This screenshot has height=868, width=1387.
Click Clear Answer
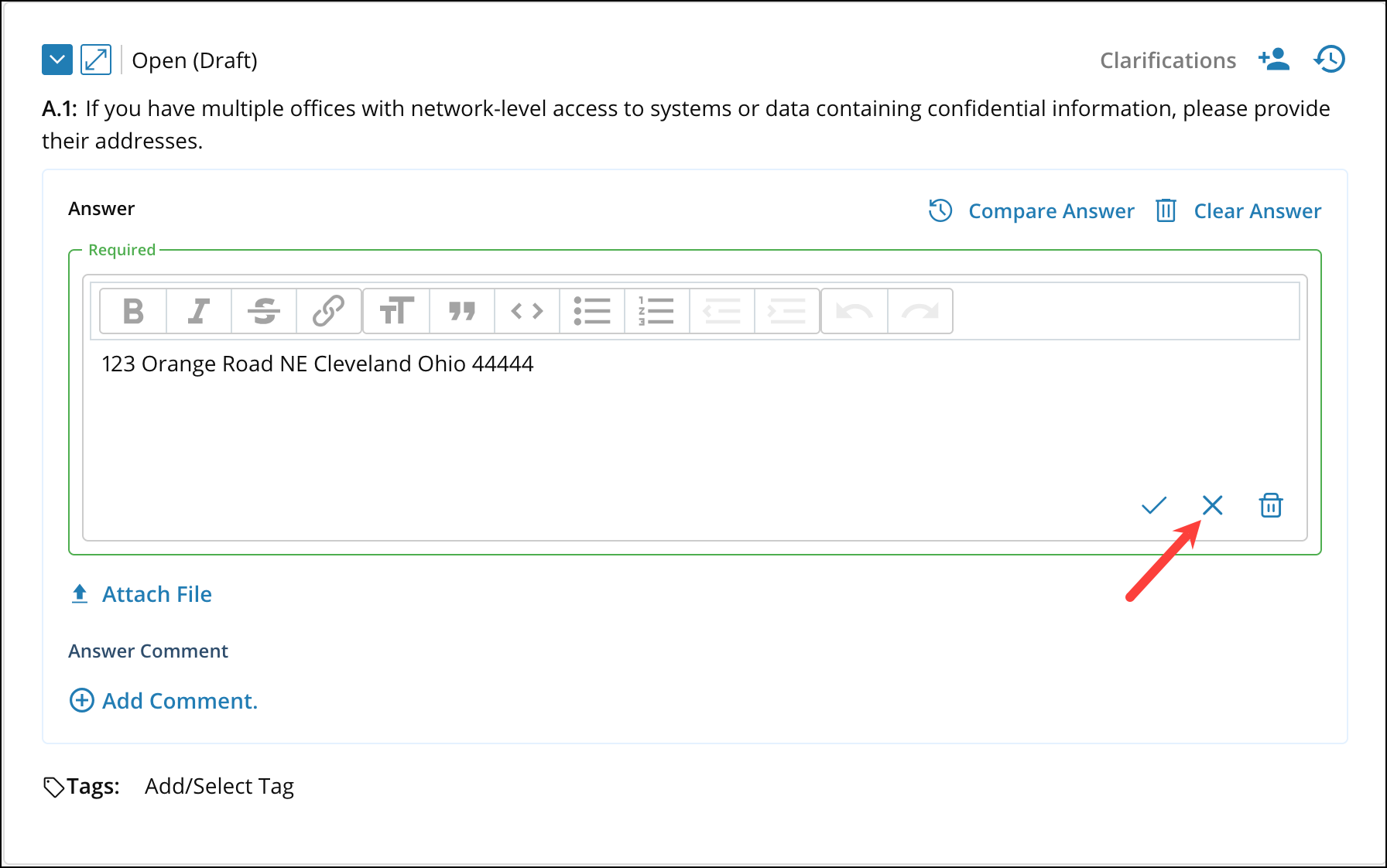(1257, 211)
